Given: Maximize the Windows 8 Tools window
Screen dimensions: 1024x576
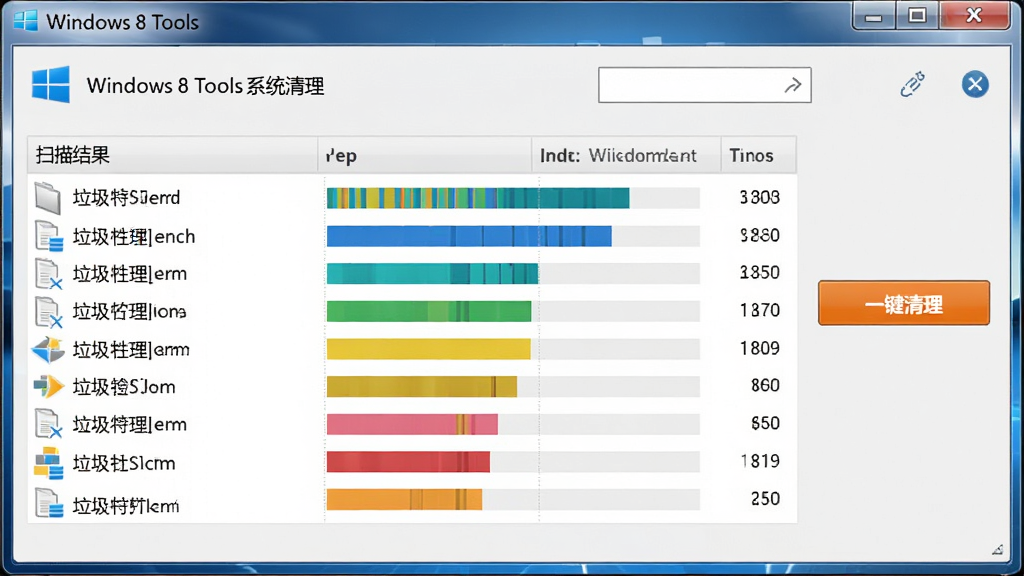Looking at the screenshot, I should point(917,16).
